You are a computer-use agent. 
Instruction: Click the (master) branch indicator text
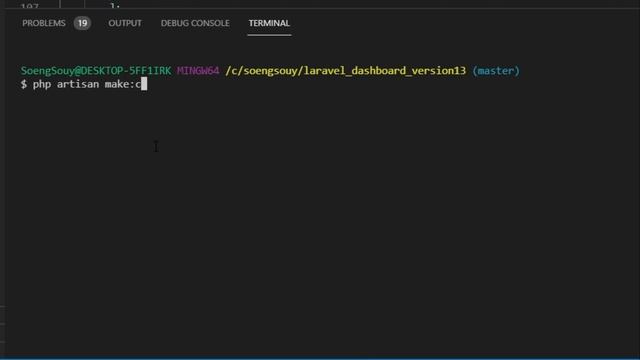point(496,71)
